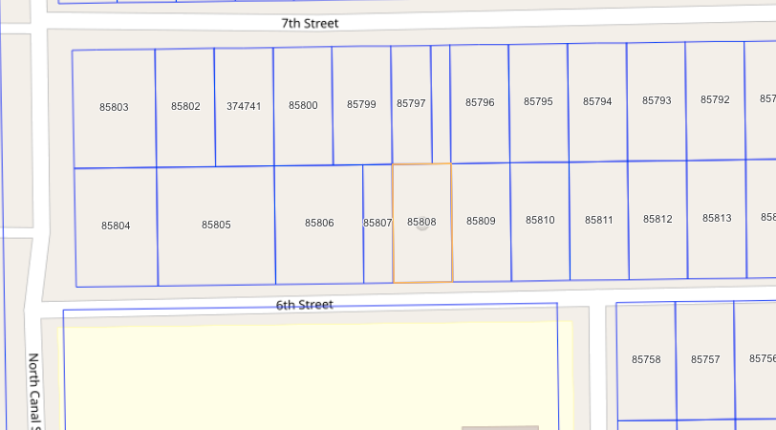The height and width of the screenshot is (430, 776).
Task: Select parcel 85797
Action: coord(410,103)
